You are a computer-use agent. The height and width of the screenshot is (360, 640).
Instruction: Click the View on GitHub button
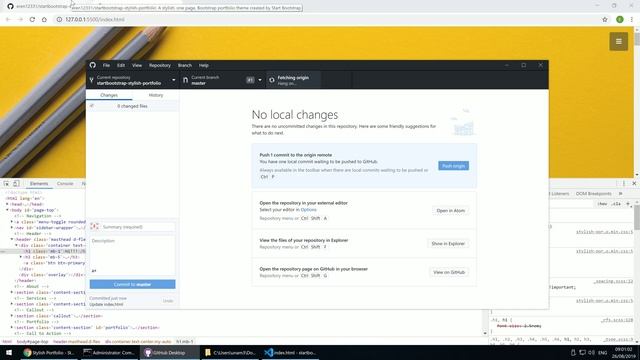[449, 272]
